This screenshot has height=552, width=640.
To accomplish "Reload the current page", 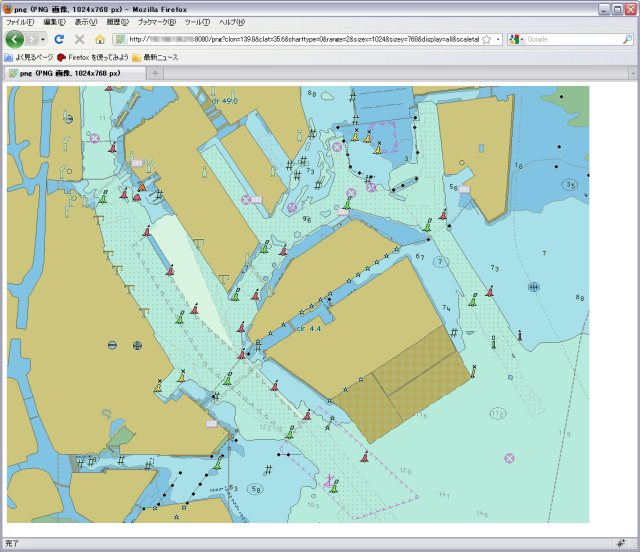I will click(x=59, y=39).
